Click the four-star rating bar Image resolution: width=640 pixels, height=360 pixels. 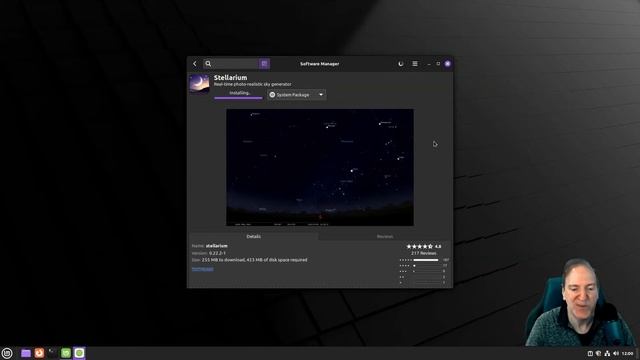(x=426, y=266)
